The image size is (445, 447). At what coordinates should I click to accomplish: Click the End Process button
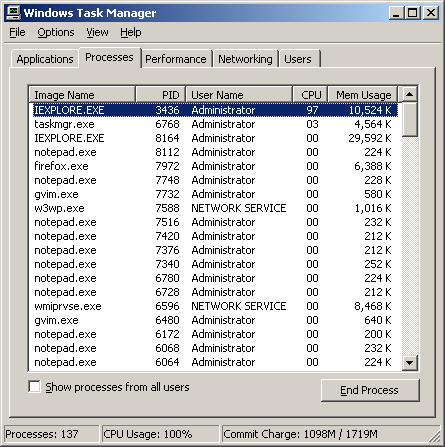(x=370, y=390)
